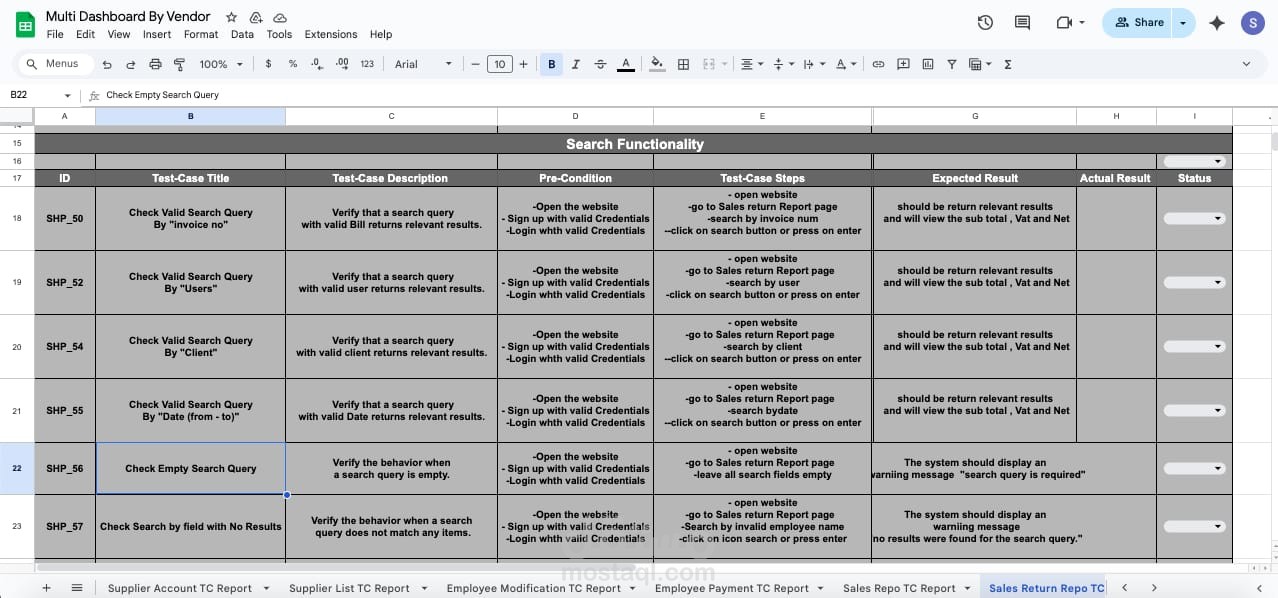Increase decimal places

(x=342, y=64)
